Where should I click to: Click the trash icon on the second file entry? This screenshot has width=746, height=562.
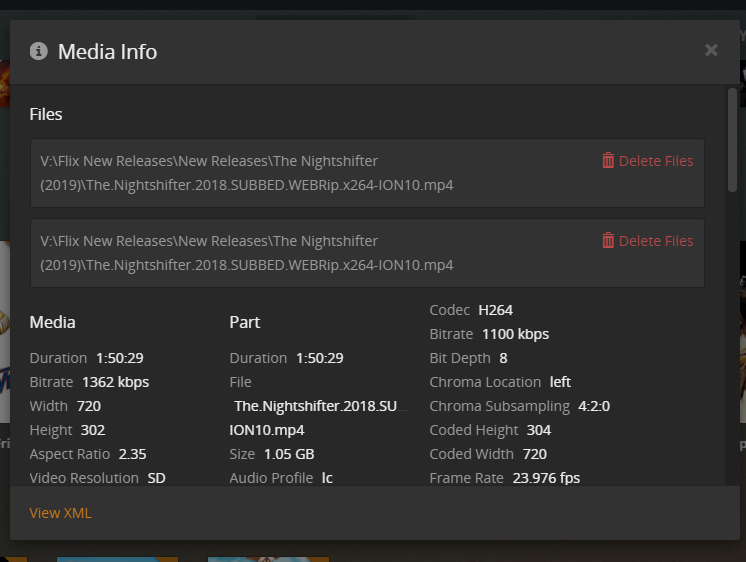pos(608,241)
